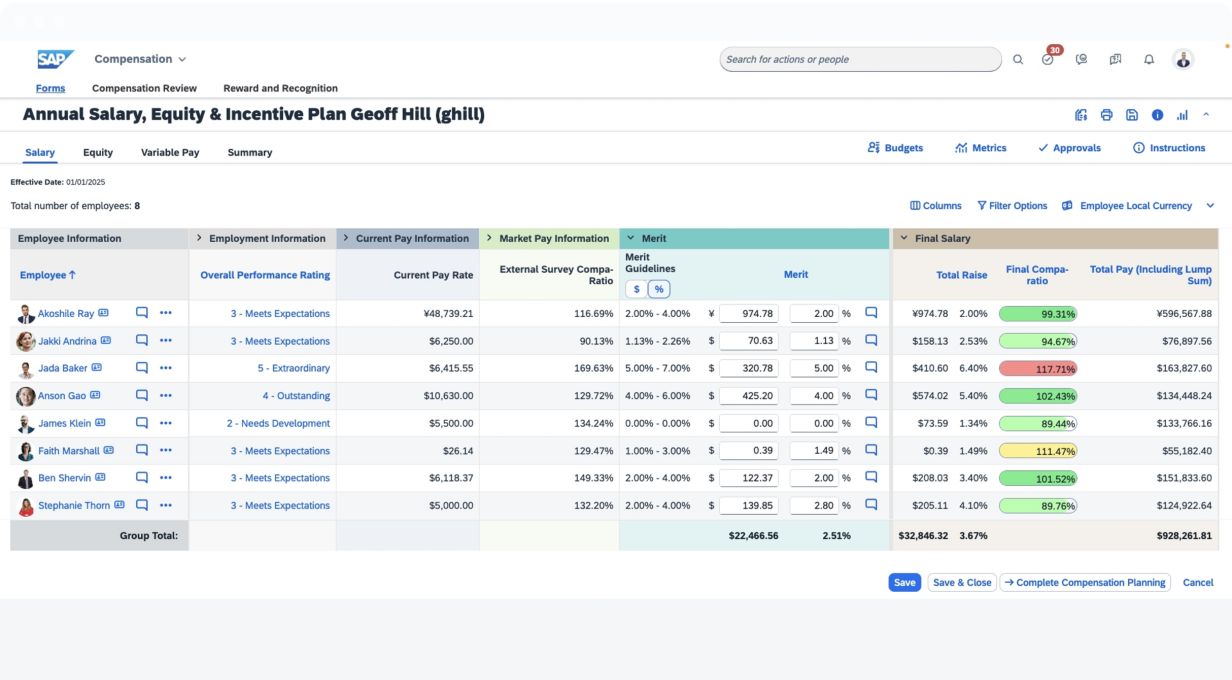
Task: Open the to-do checkmark icon with badge 30
Action: [1047, 60]
